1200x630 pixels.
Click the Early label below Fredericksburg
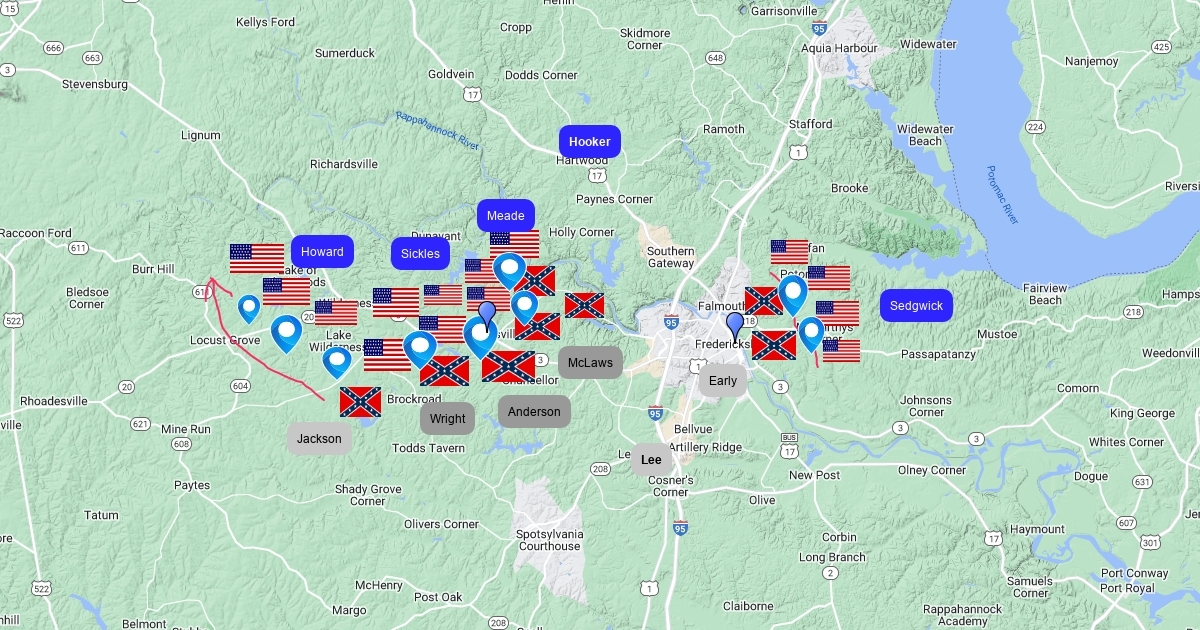pyautogui.click(x=722, y=380)
